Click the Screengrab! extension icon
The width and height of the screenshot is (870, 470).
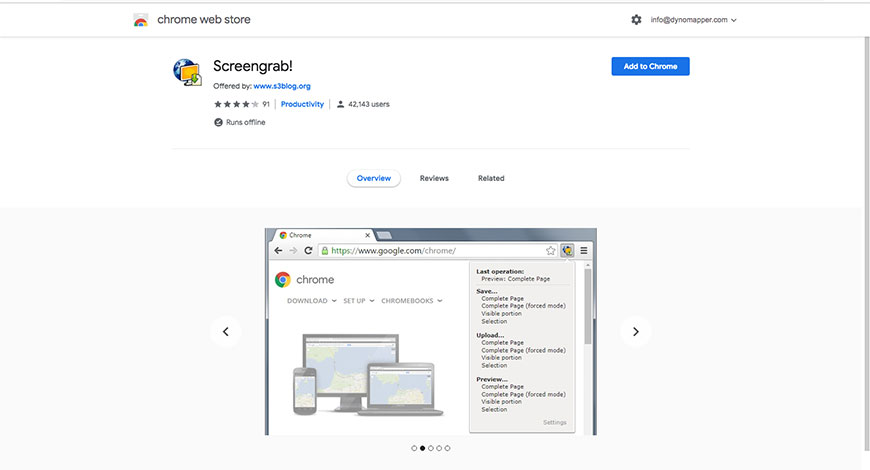pyautogui.click(x=187, y=72)
